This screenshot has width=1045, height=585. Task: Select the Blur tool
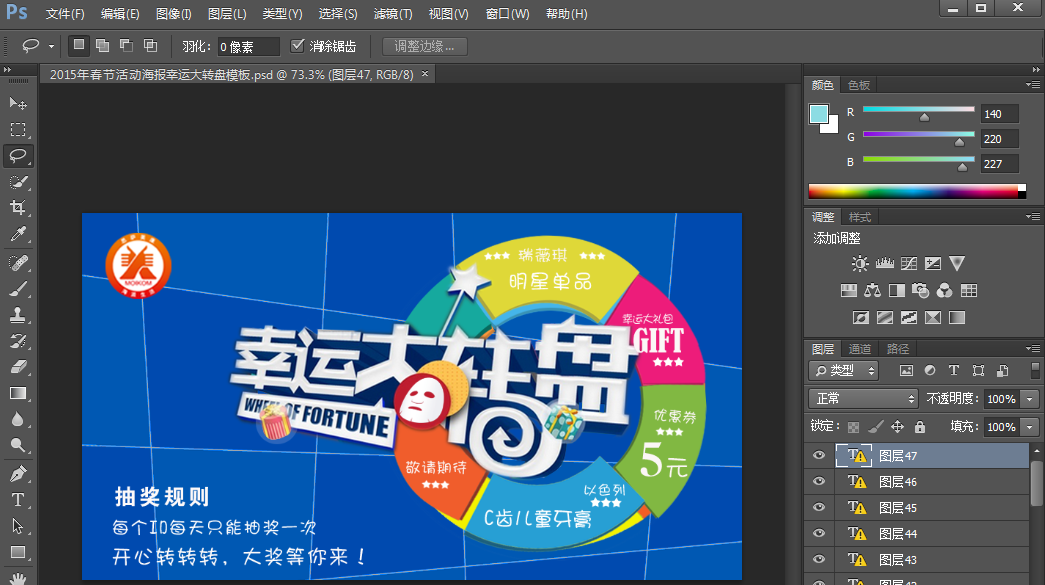point(18,419)
